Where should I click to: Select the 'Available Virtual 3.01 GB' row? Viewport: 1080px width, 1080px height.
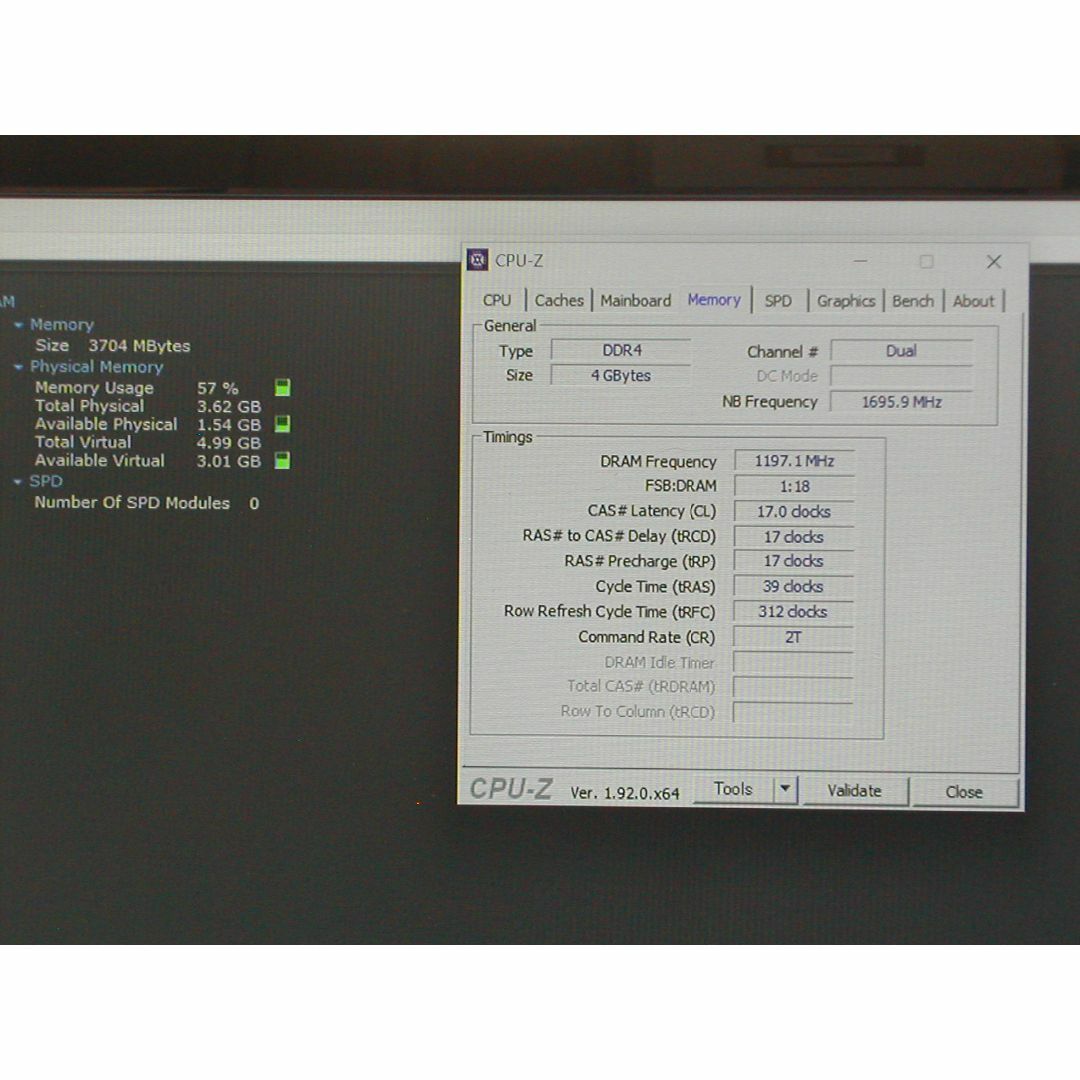pos(148,461)
